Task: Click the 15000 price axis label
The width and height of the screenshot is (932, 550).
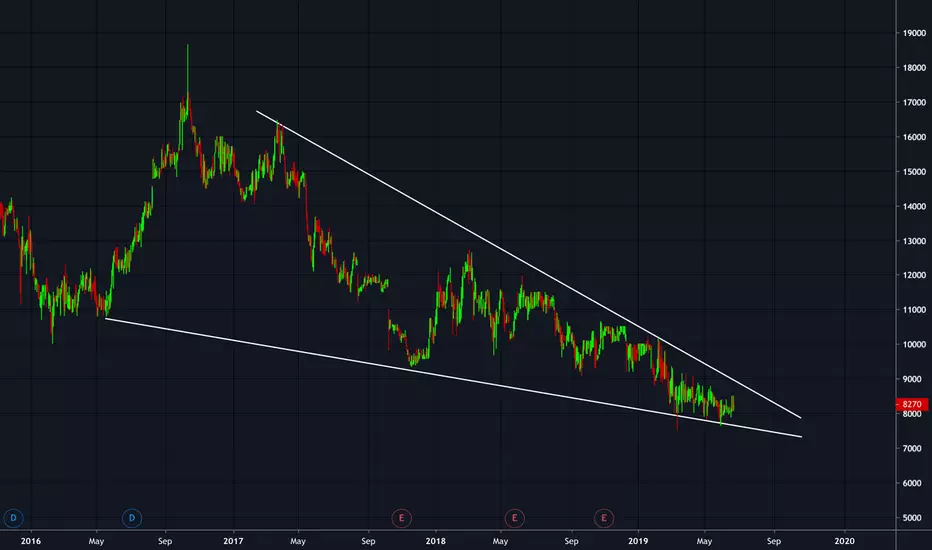Action: [914, 172]
